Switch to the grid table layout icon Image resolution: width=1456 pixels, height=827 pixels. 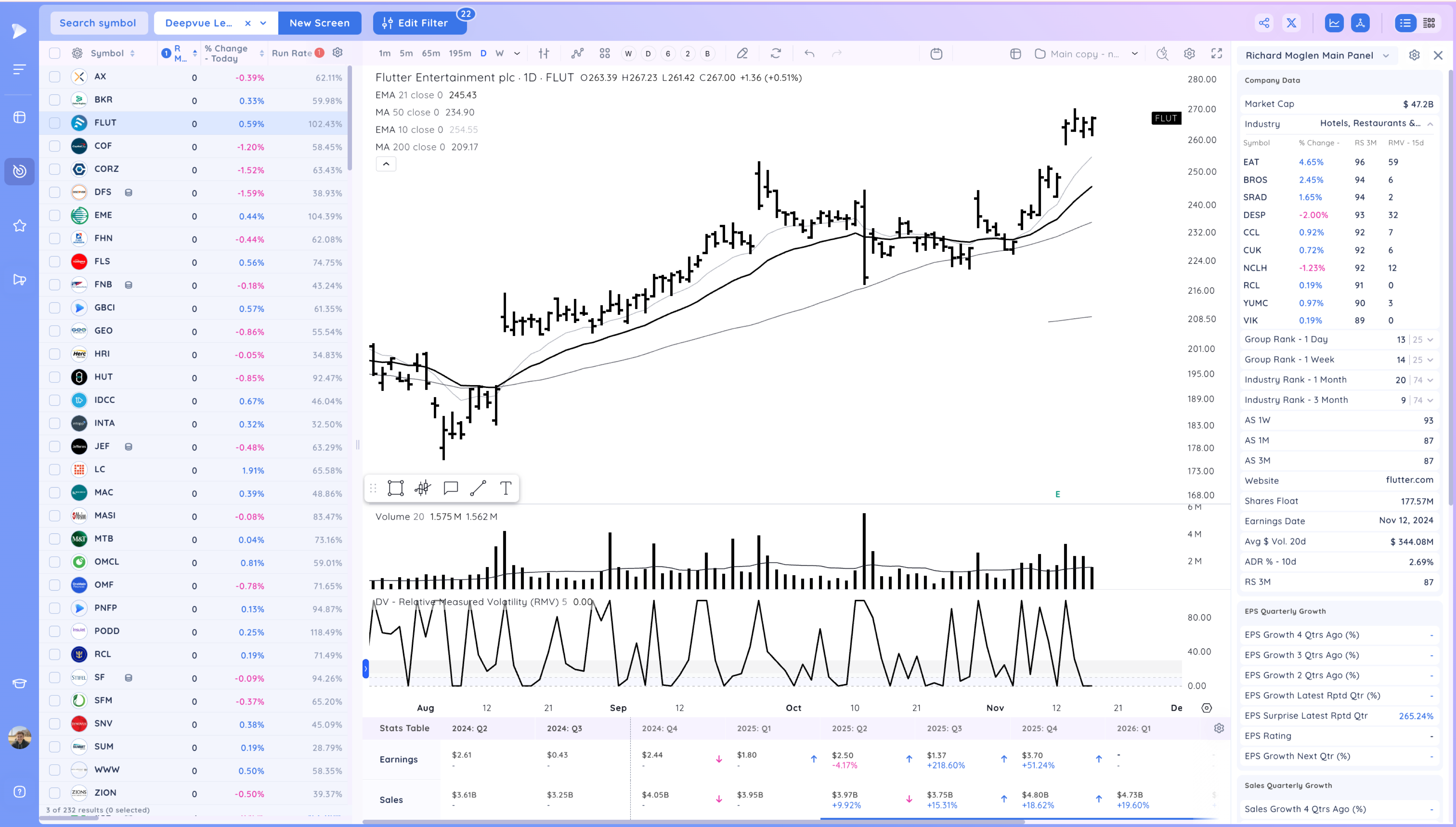click(x=1429, y=23)
